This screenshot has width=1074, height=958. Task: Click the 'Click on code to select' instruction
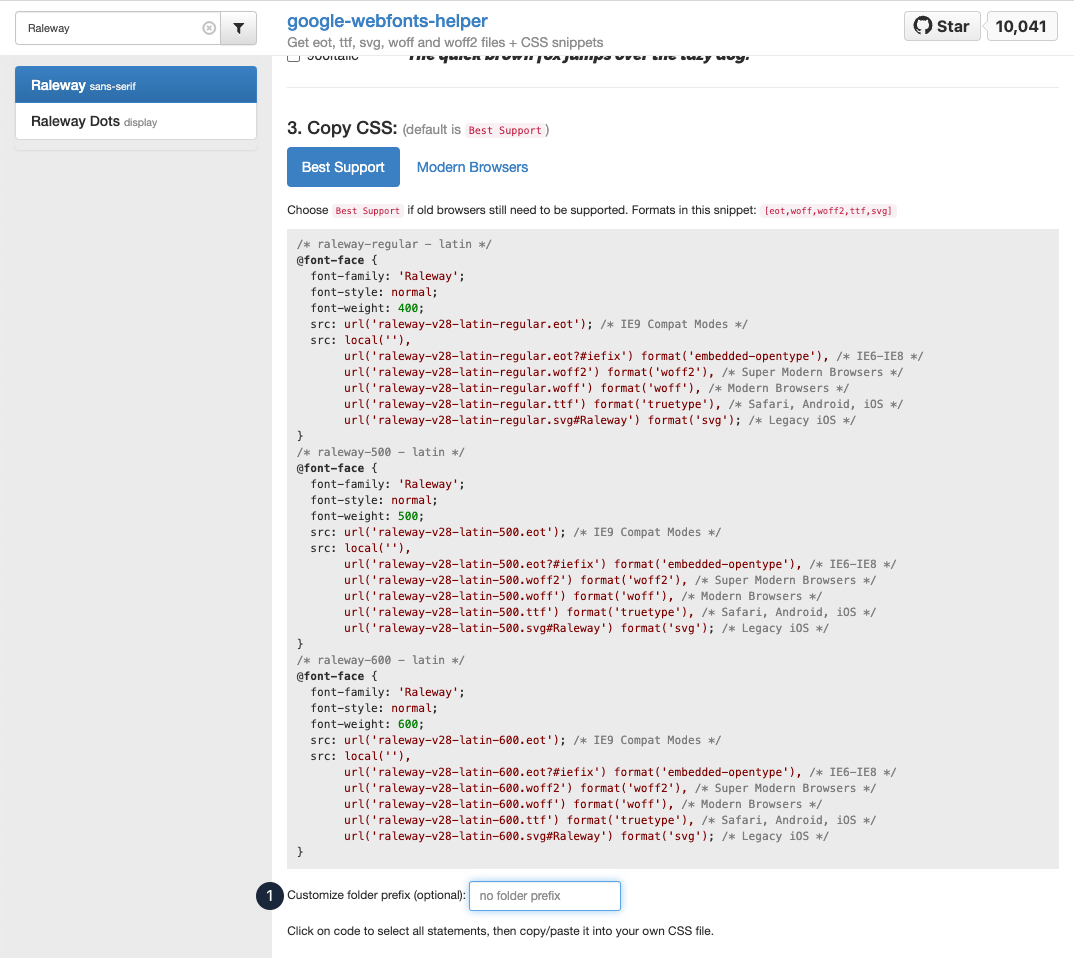500,931
